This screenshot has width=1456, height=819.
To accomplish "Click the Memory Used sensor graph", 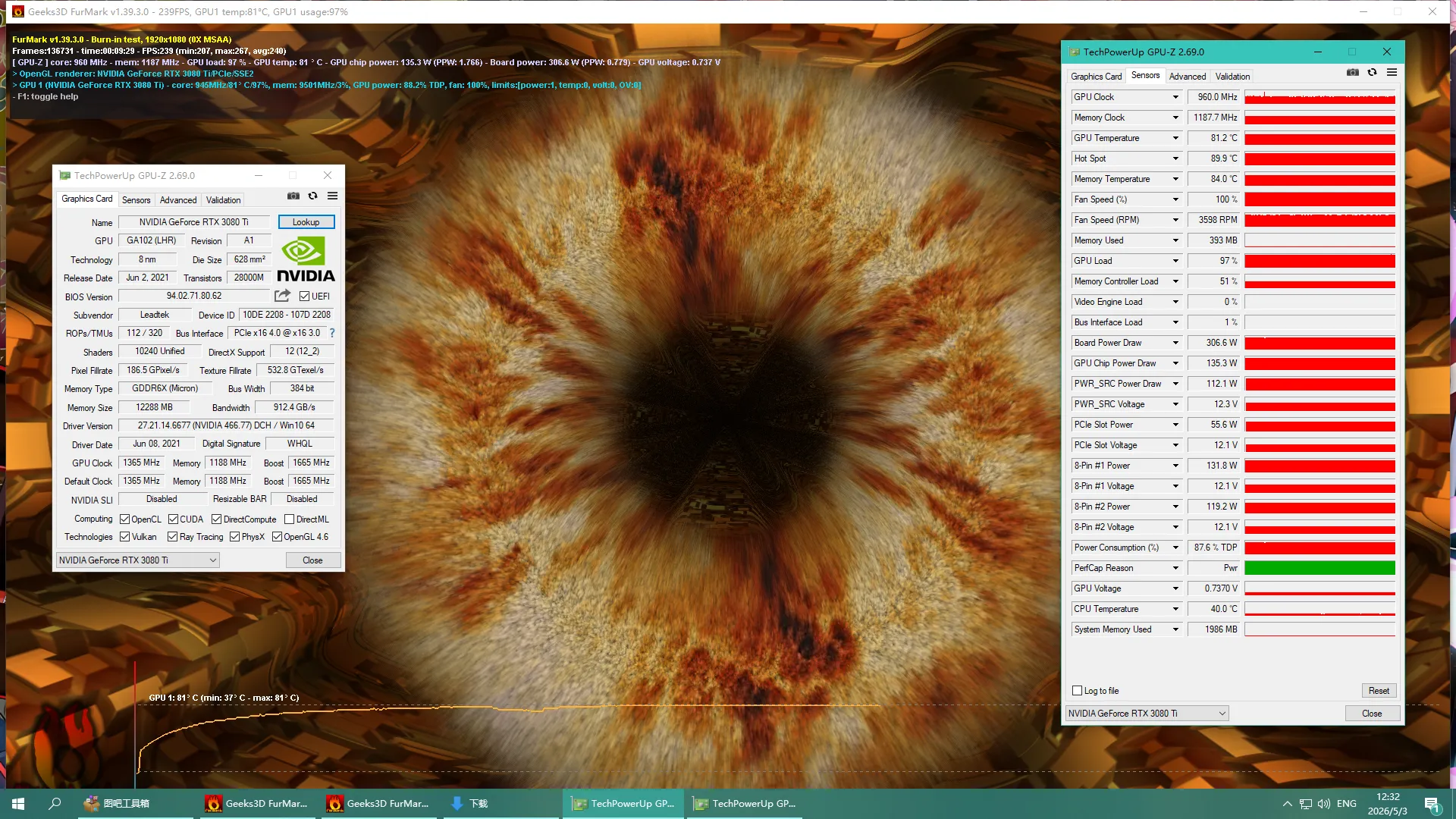I will 1319,240.
